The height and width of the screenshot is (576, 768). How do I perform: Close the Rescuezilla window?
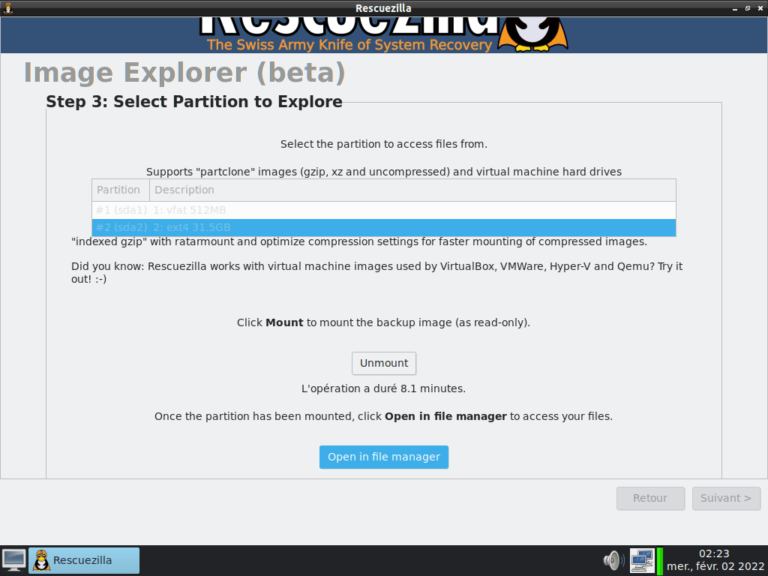click(x=758, y=9)
